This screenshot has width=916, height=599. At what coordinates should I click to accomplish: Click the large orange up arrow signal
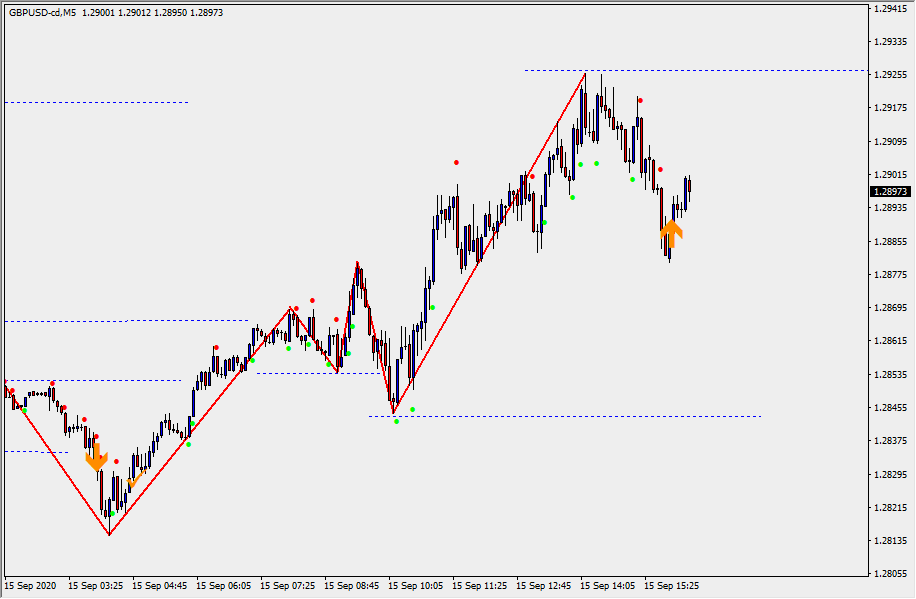pyautogui.click(x=671, y=234)
